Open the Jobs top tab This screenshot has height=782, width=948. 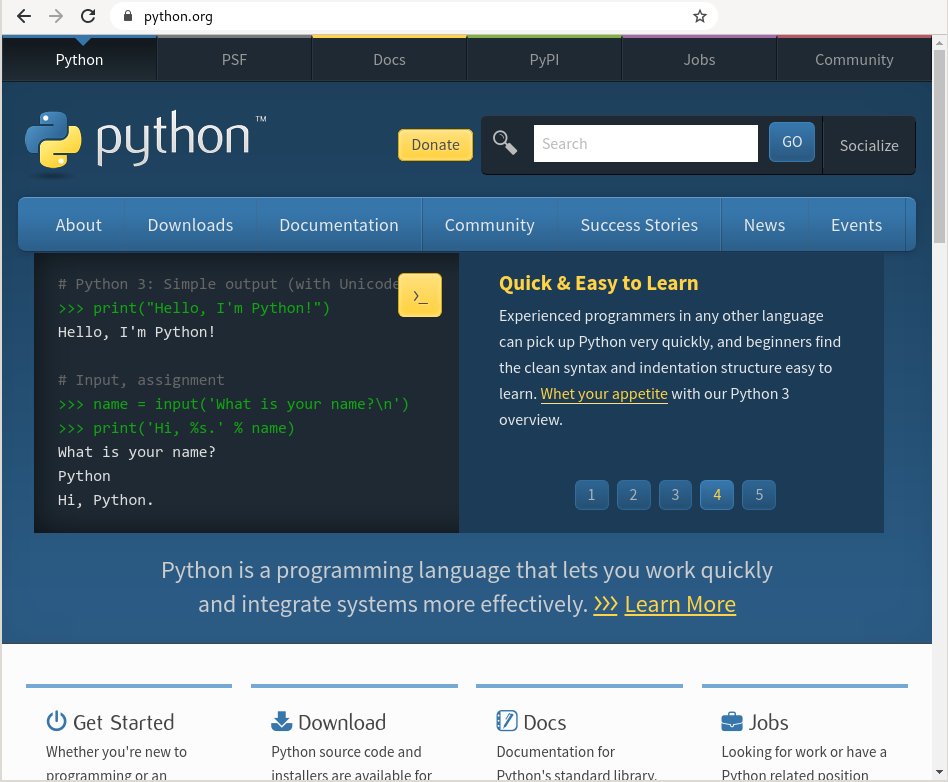[x=699, y=59]
